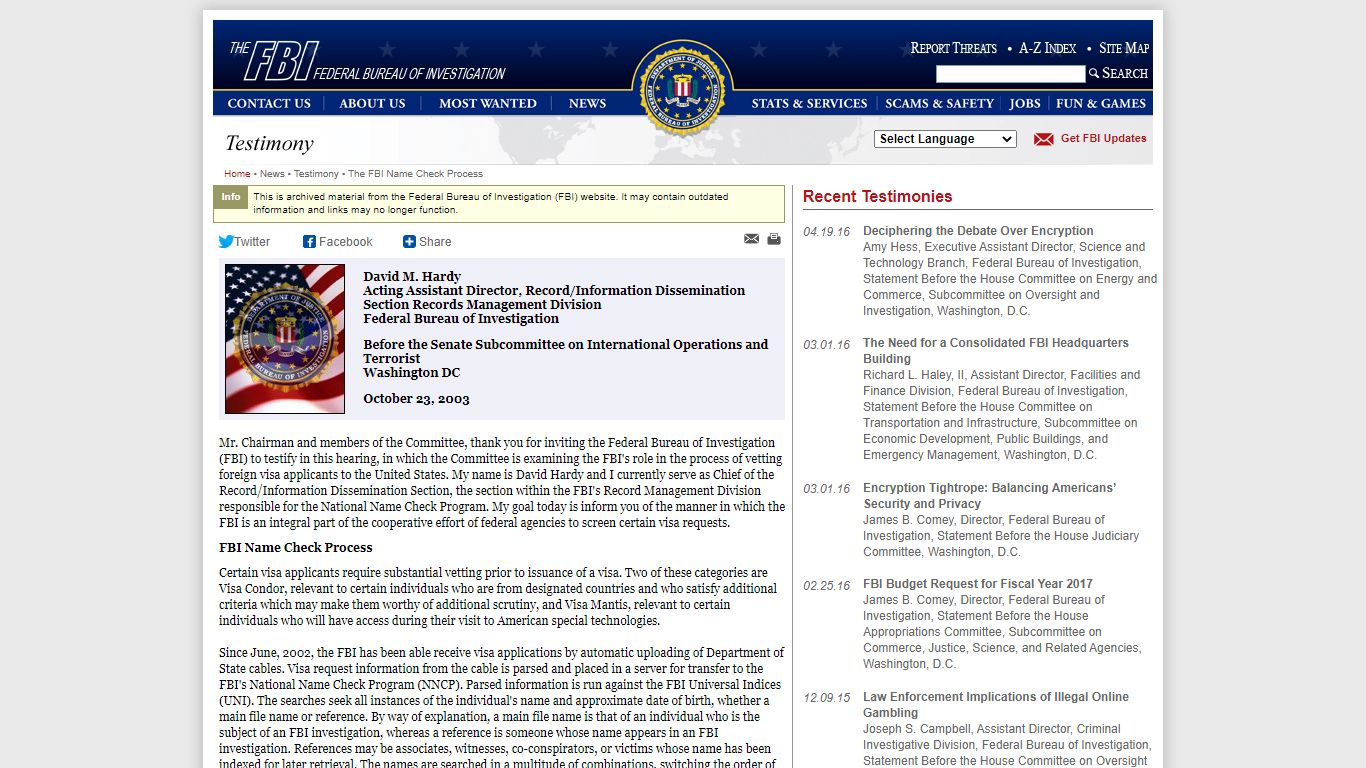Click the FBI seal logo in header
Image resolution: width=1366 pixels, height=768 pixels.
click(x=683, y=90)
